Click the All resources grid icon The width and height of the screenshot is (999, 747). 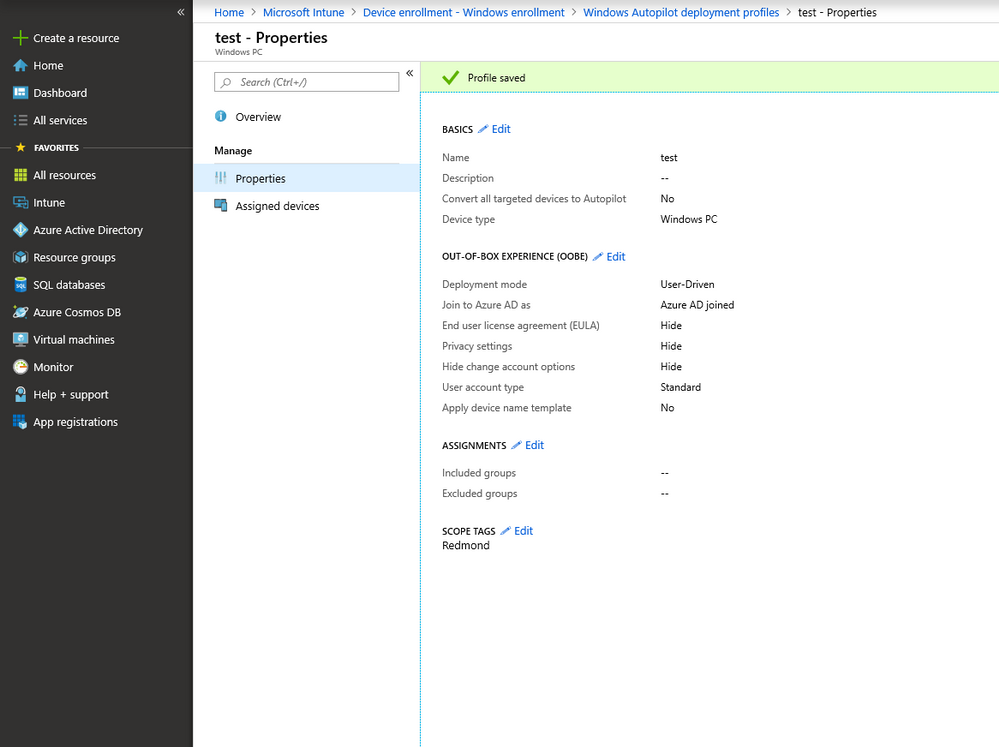pos(20,175)
